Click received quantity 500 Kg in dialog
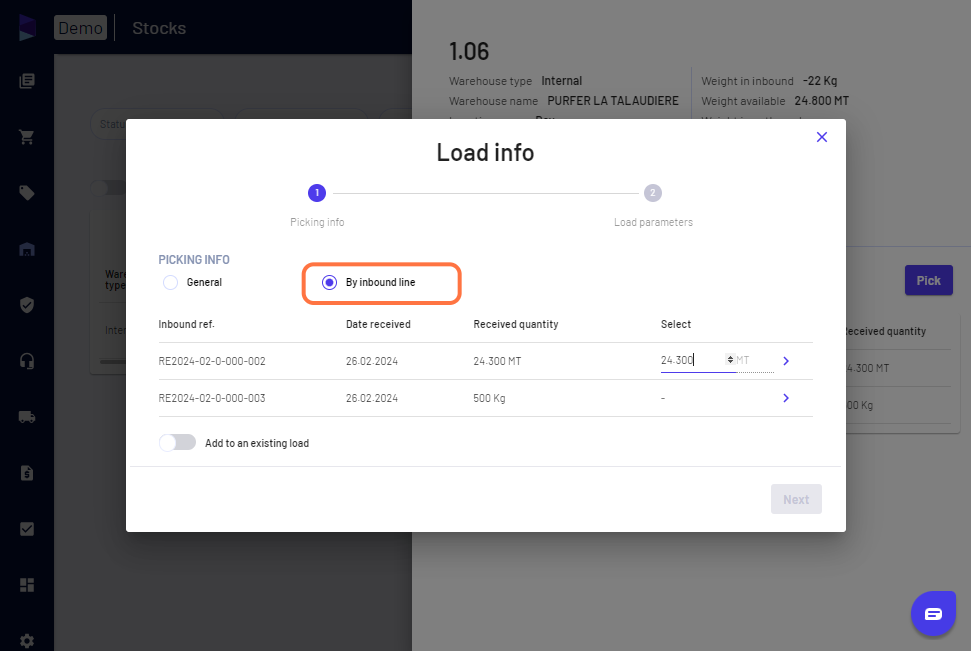The image size is (971, 651). (489, 398)
